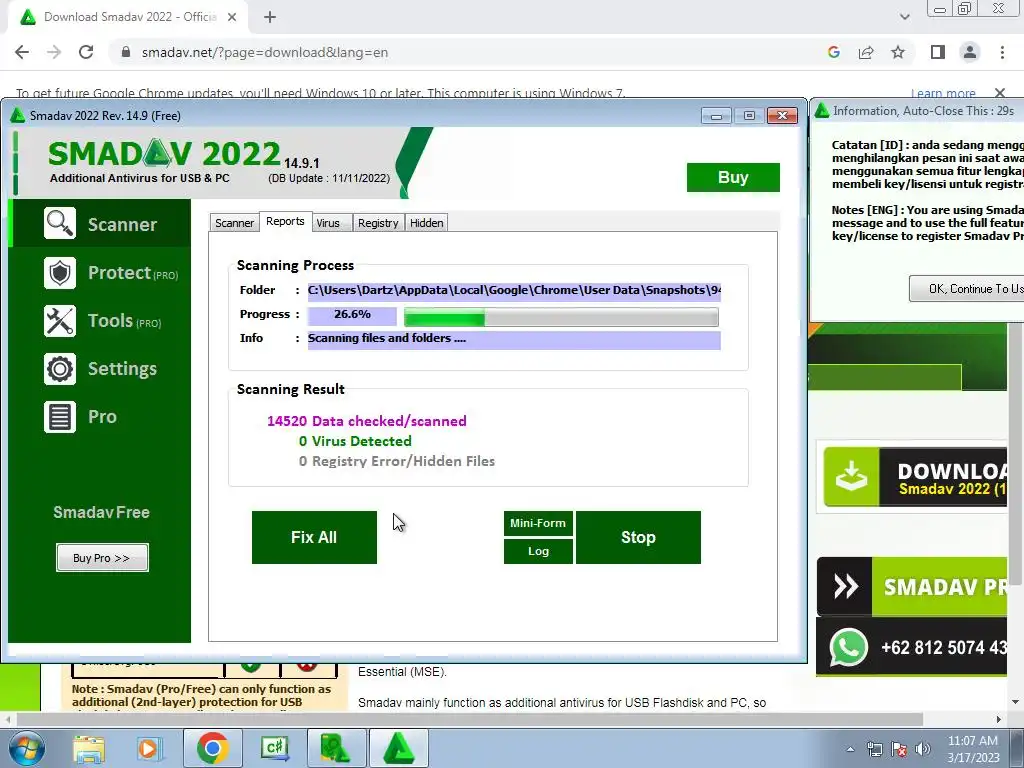Click the scan progress bar
Screen dimensions: 1024x768
561,317
